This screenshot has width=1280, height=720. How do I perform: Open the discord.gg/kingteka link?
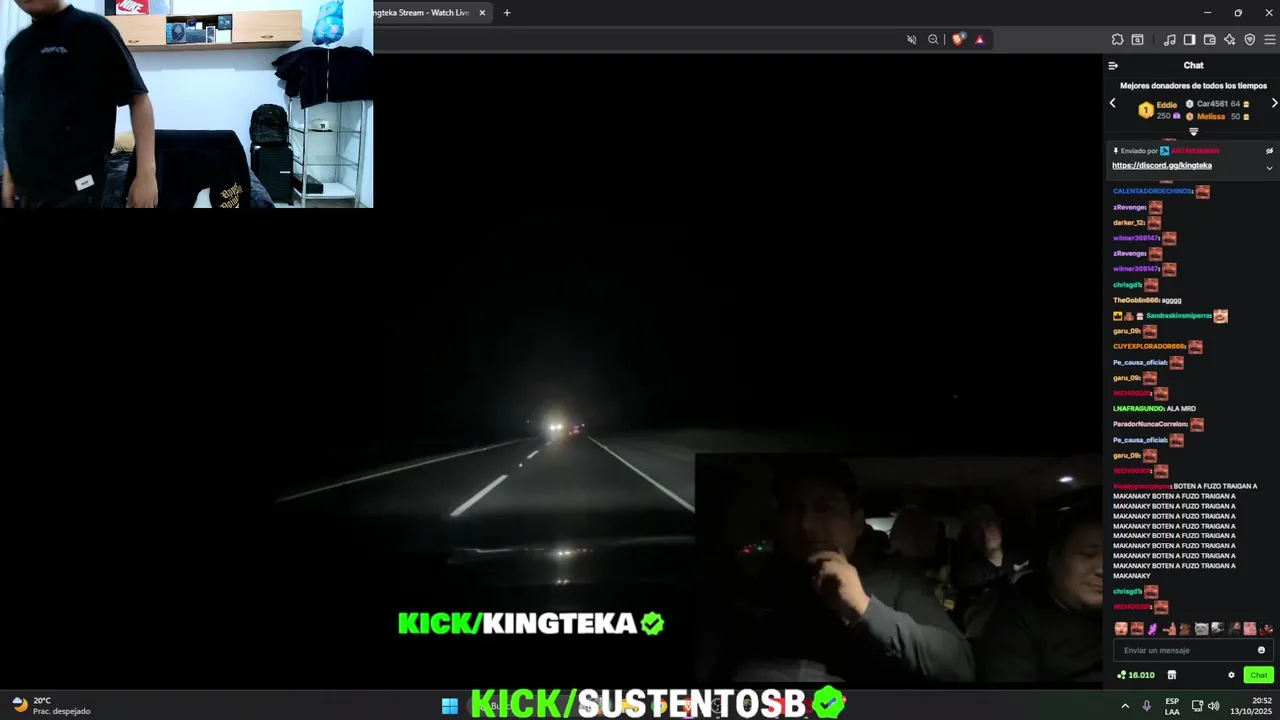pos(1162,166)
